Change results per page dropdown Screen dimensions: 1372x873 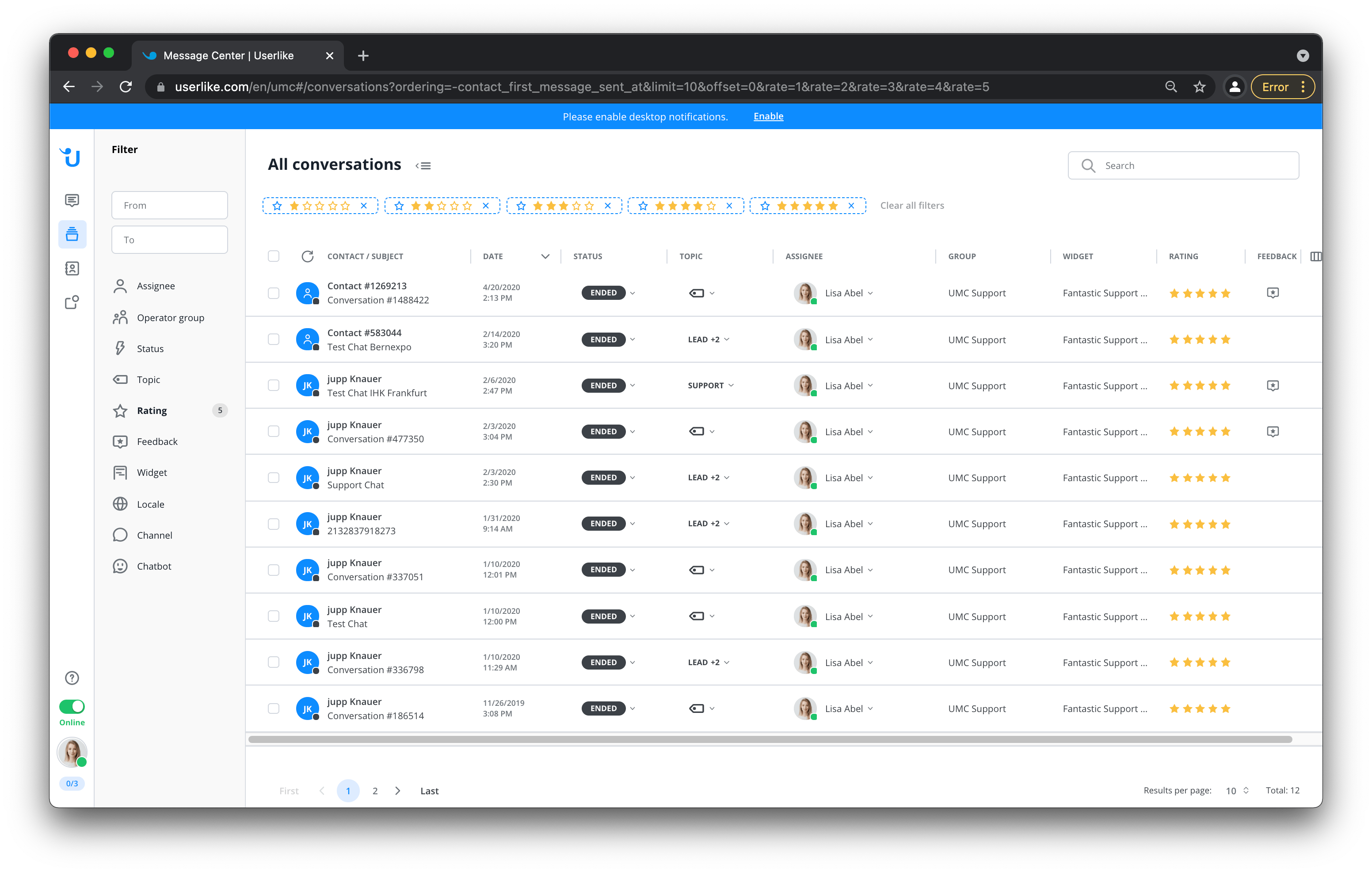pyautogui.click(x=1237, y=790)
